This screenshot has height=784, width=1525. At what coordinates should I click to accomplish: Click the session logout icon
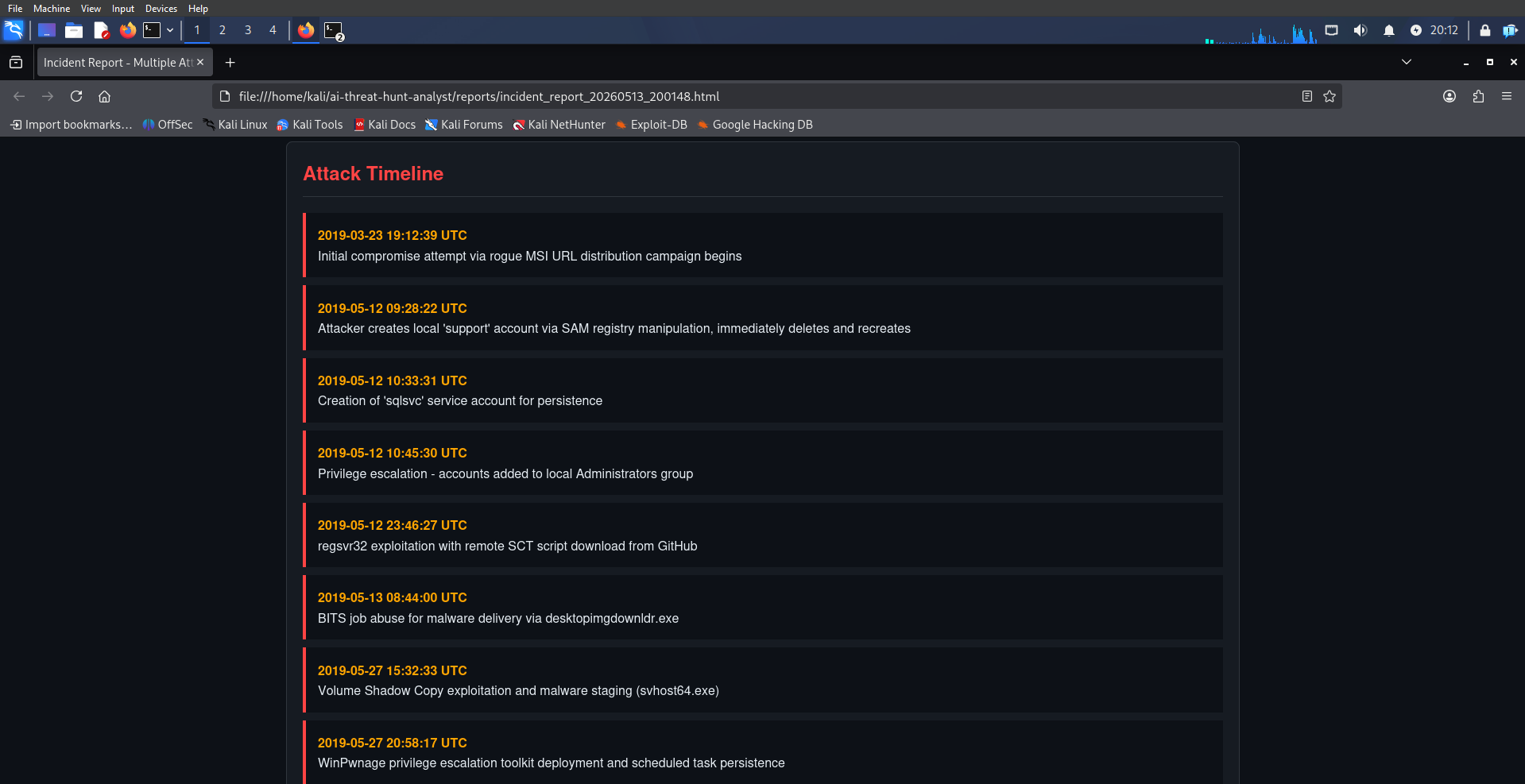coord(1510,30)
